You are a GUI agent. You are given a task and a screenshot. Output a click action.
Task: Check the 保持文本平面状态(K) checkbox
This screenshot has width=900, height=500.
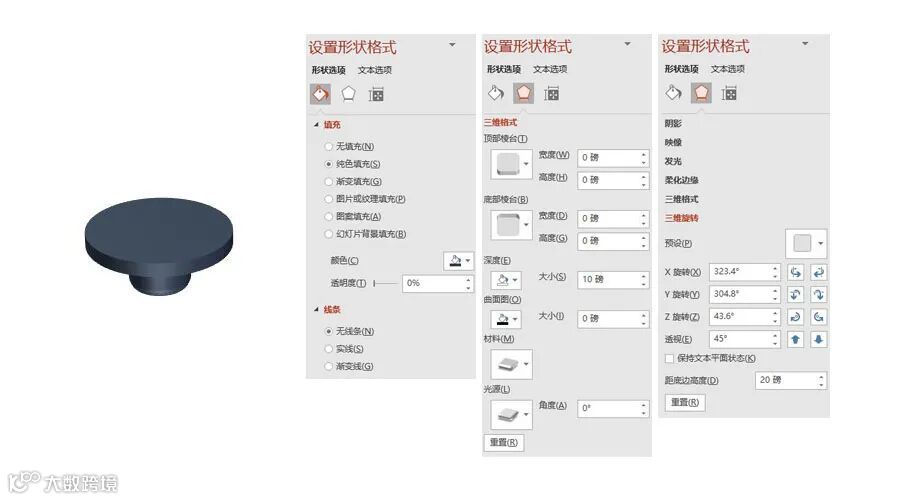point(669,358)
